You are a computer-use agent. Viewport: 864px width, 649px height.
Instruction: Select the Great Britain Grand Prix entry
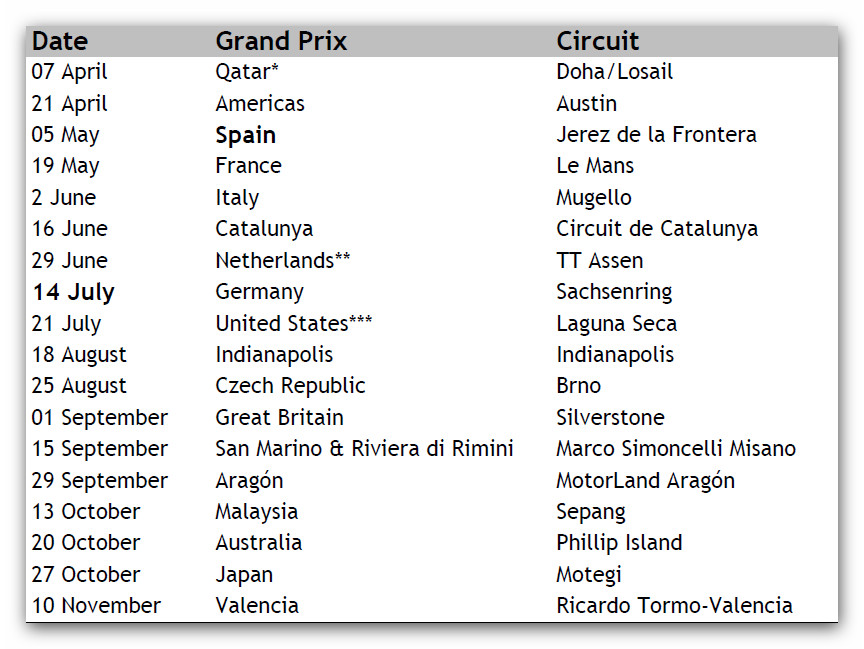coord(279,418)
